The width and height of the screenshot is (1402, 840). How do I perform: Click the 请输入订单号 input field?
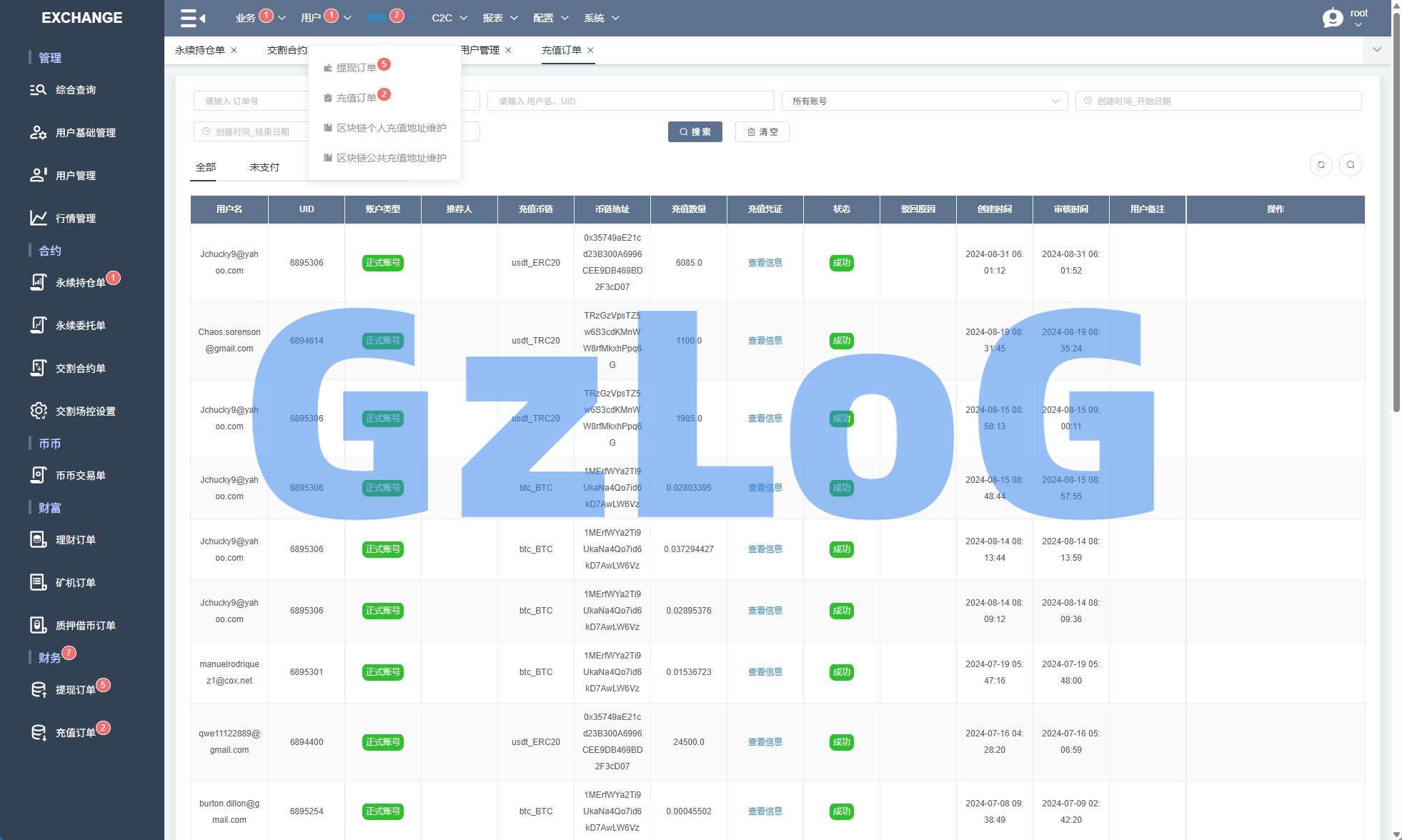pyautogui.click(x=252, y=101)
